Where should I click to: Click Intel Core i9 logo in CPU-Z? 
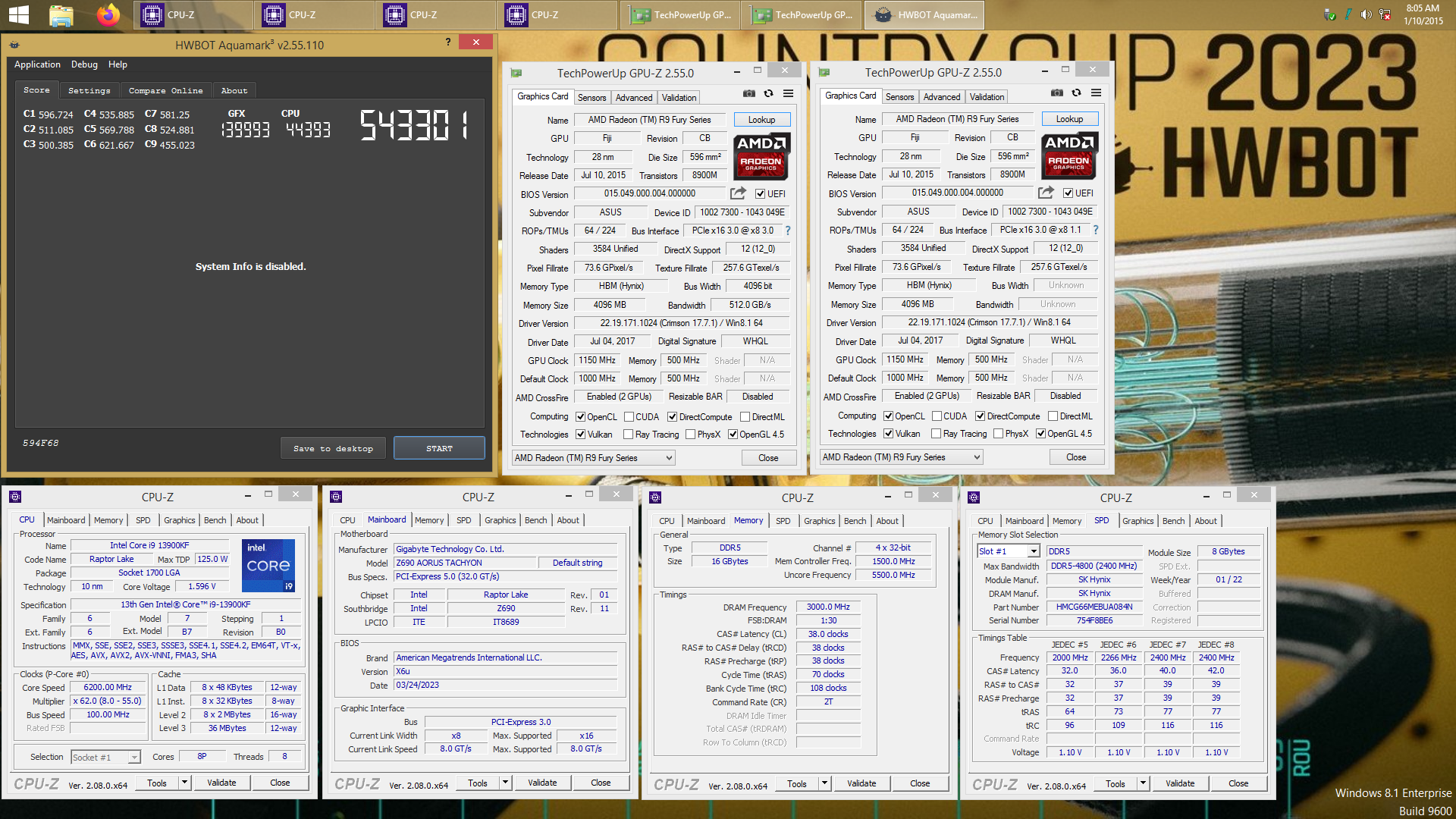tap(268, 566)
